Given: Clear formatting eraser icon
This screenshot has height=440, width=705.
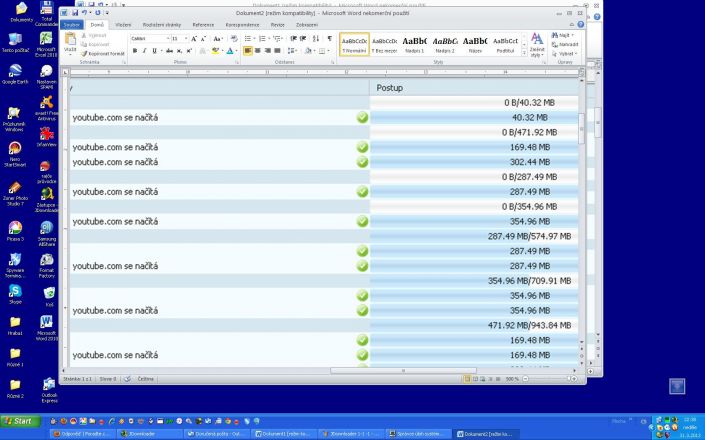Looking at the screenshot, I should [x=234, y=39].
